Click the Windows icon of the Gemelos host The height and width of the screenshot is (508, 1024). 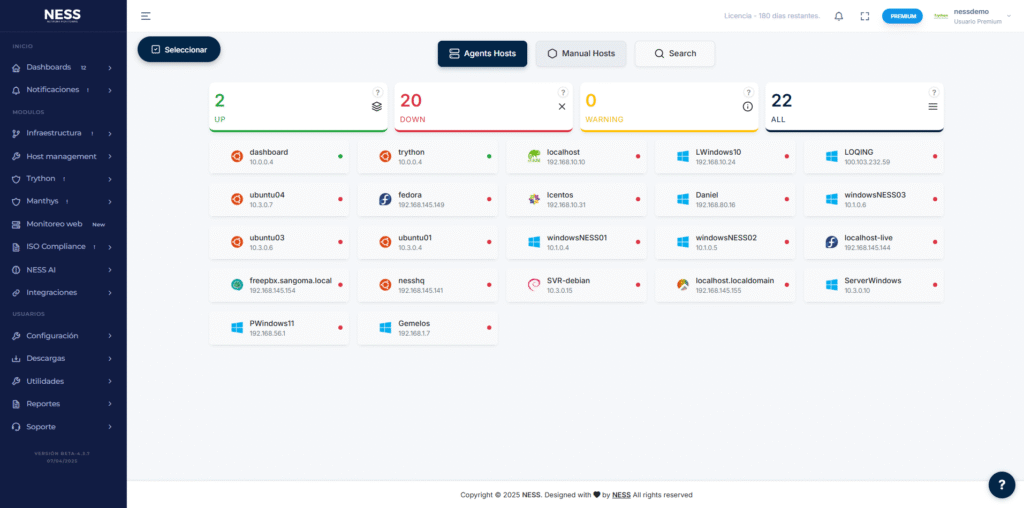[x=385, y=328]
